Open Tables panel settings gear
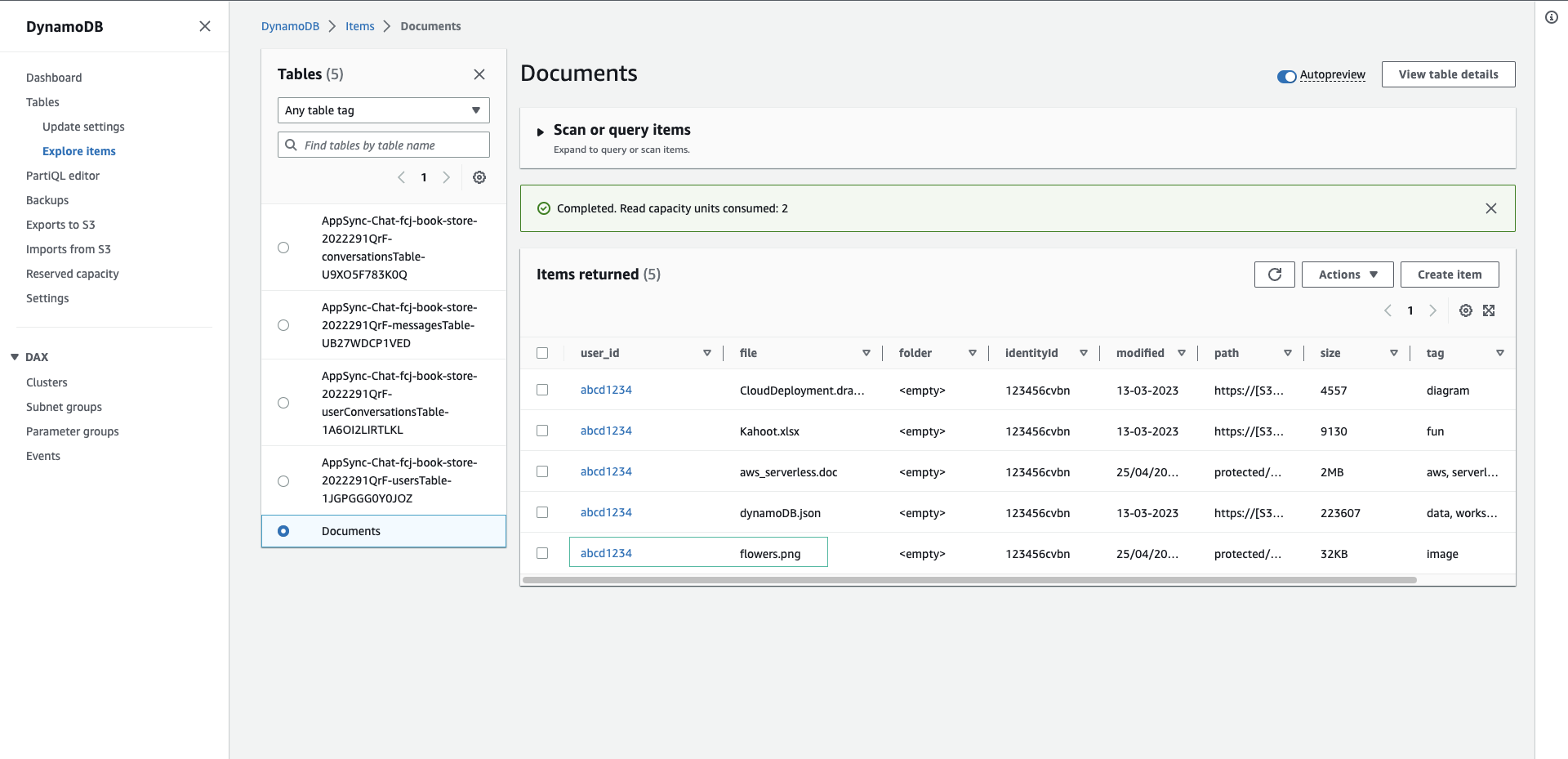This screenshot has height=759, width=1568. [x=479, y=177]
